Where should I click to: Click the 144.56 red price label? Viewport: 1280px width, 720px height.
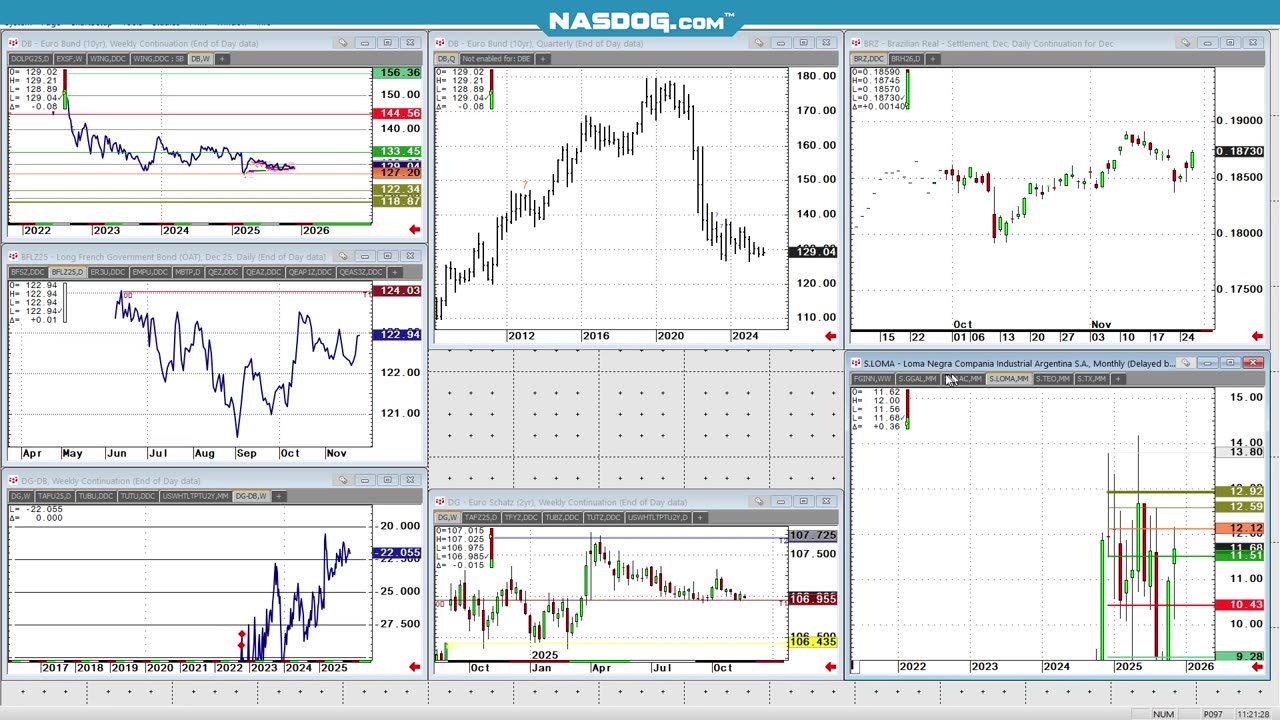(x=397, y=113)
